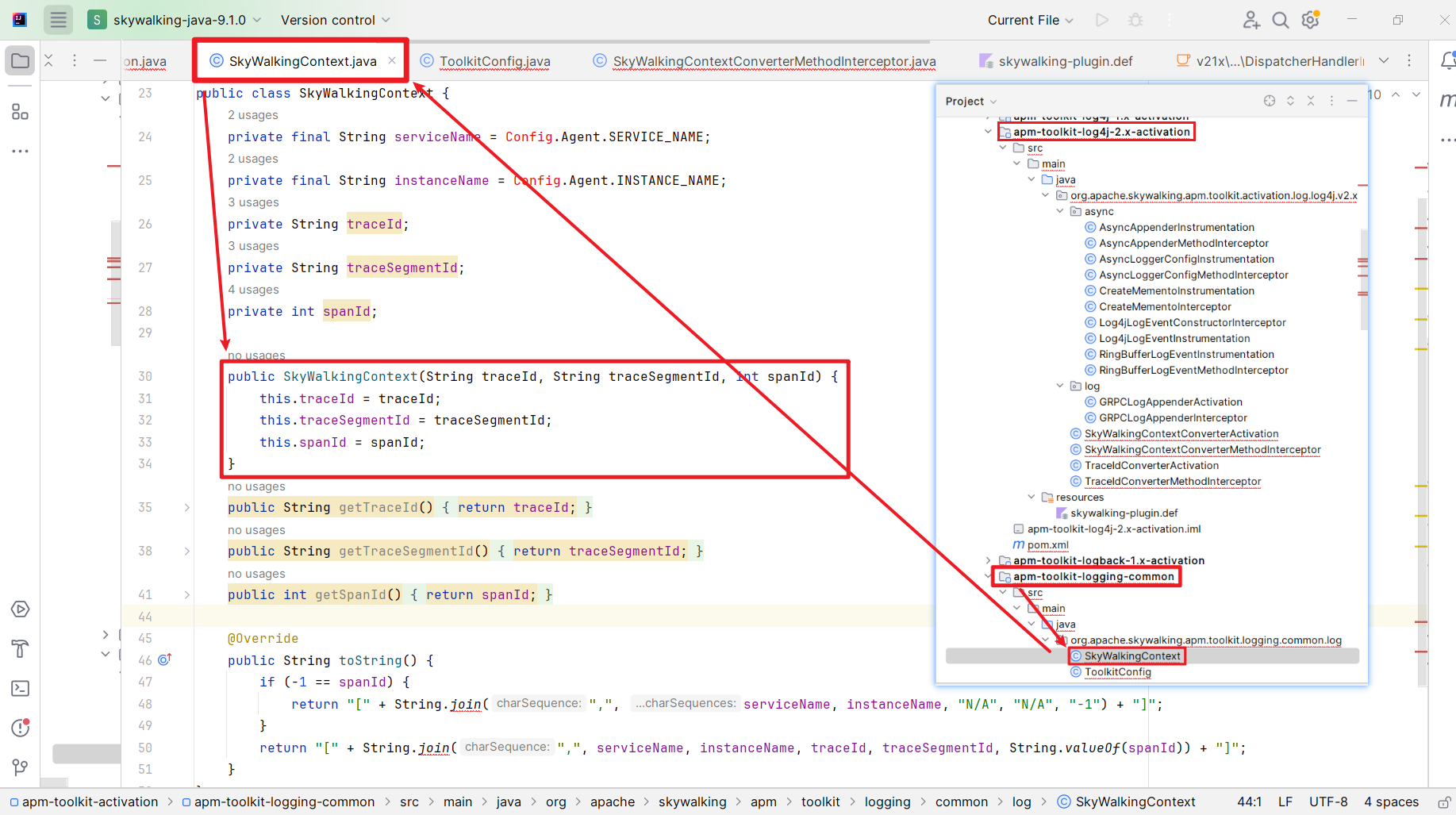Image resolution: width=1456 pixels, height=815 pixels.
Task: Open the Git version control tool window
Action: click(21, 767)
